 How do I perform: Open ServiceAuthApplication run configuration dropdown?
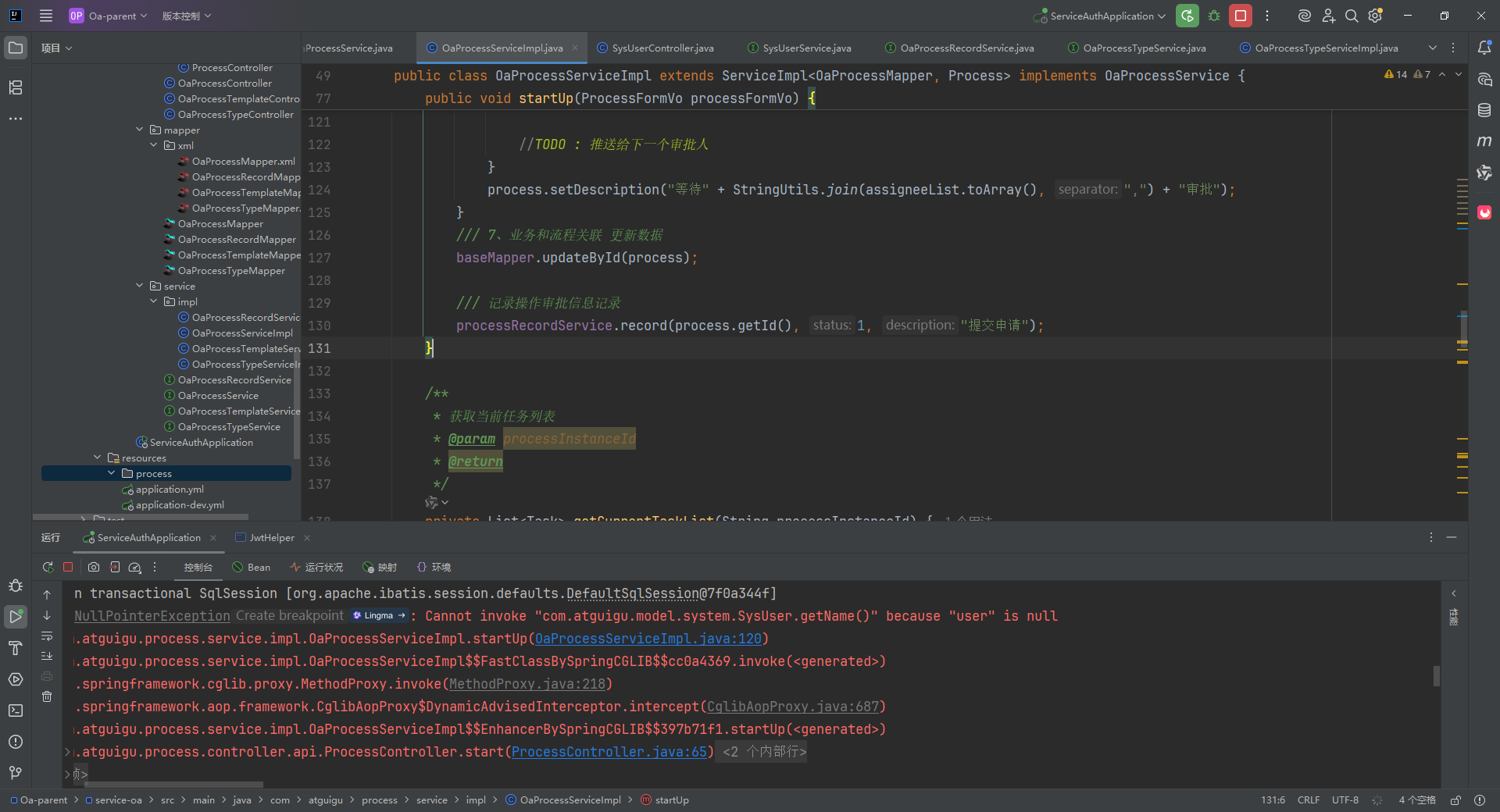(x=1099, y=16)
